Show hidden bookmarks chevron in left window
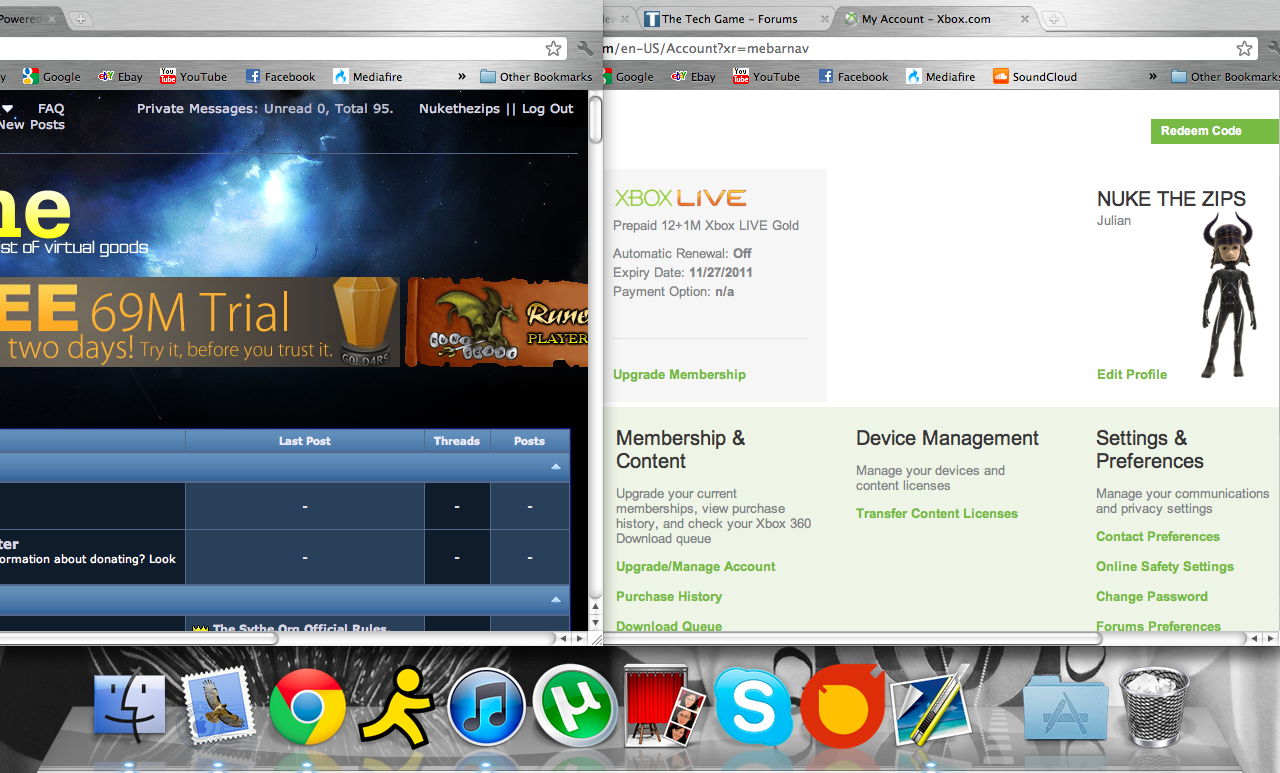Image resolution: width=1280 pixels, height=773 pixels. (462, 76)
